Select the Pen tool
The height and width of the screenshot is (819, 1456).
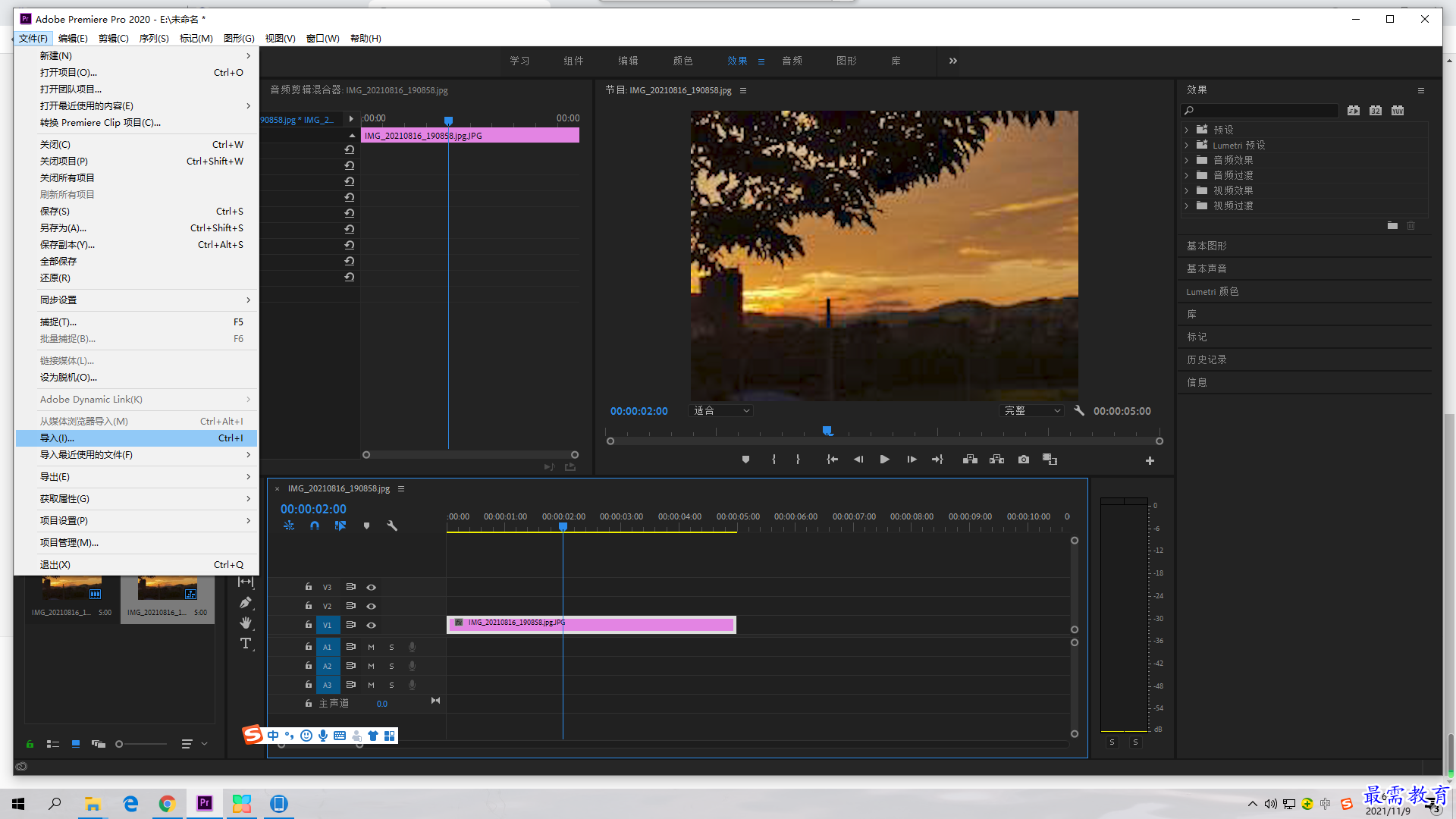click(x=246, y=603)
